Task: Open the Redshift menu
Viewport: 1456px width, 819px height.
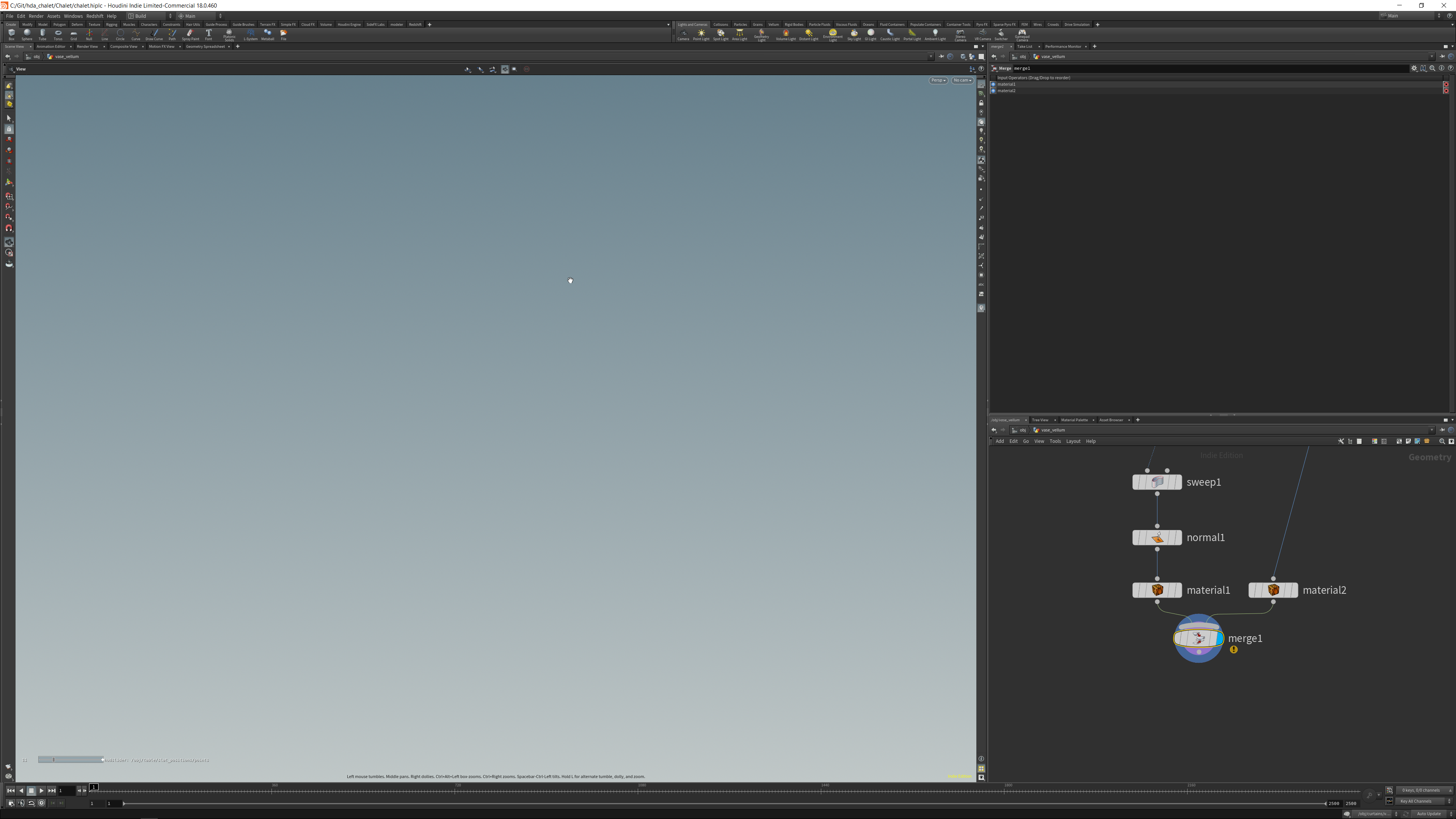Action: click(94, 16)
